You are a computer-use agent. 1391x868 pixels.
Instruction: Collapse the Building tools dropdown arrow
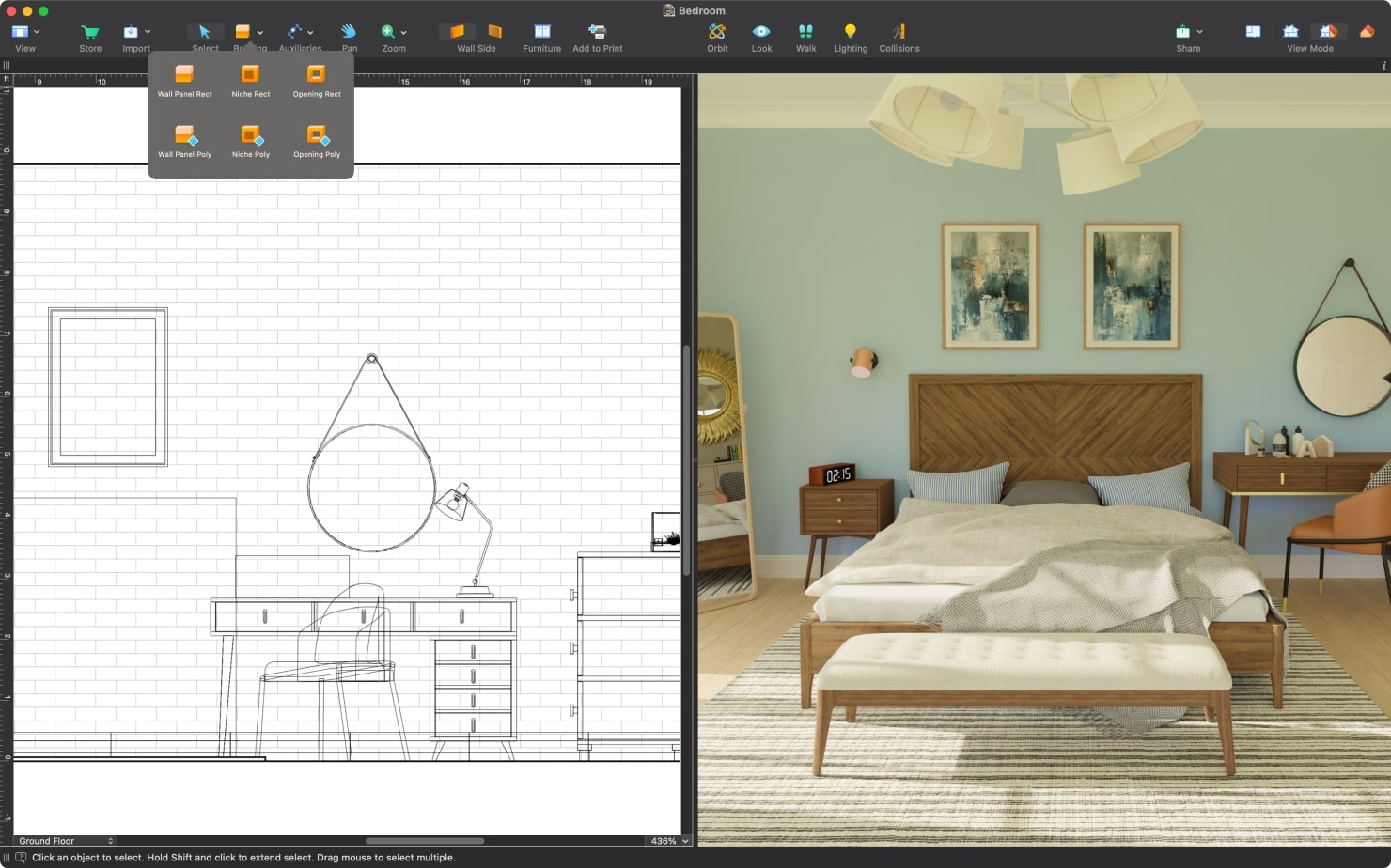tap(260, 32)
